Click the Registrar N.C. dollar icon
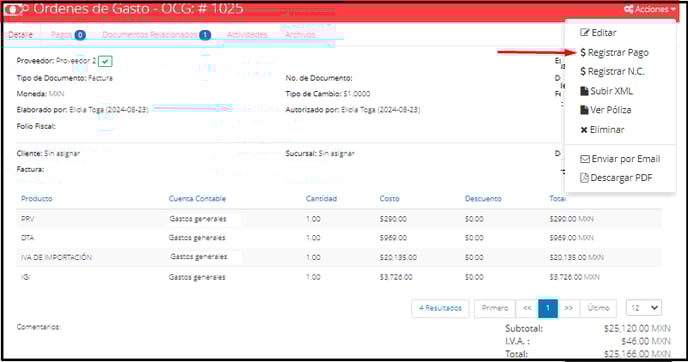 point(583,71)
